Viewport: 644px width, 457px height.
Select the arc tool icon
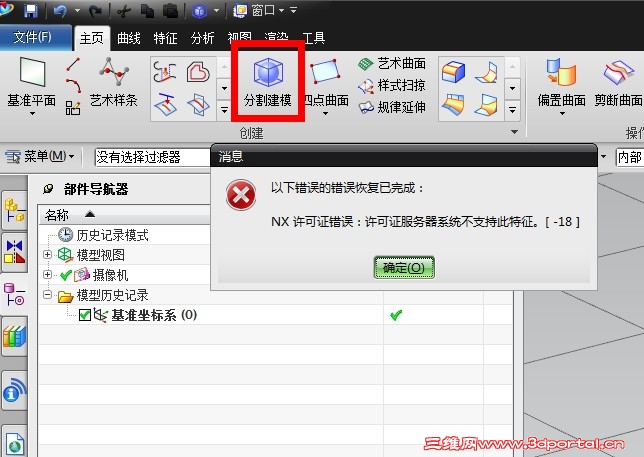tap(73, 86)
